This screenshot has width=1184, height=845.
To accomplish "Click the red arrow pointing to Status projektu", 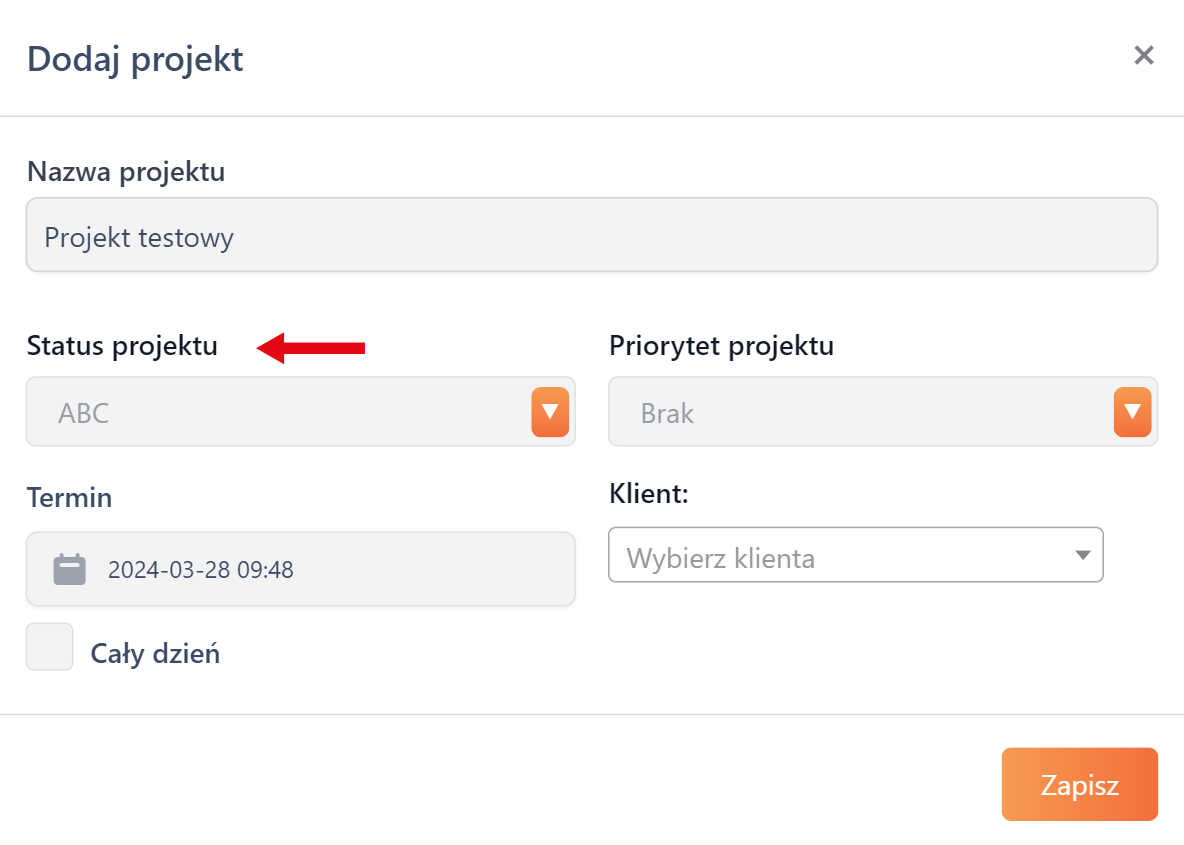I will (312, 348).
